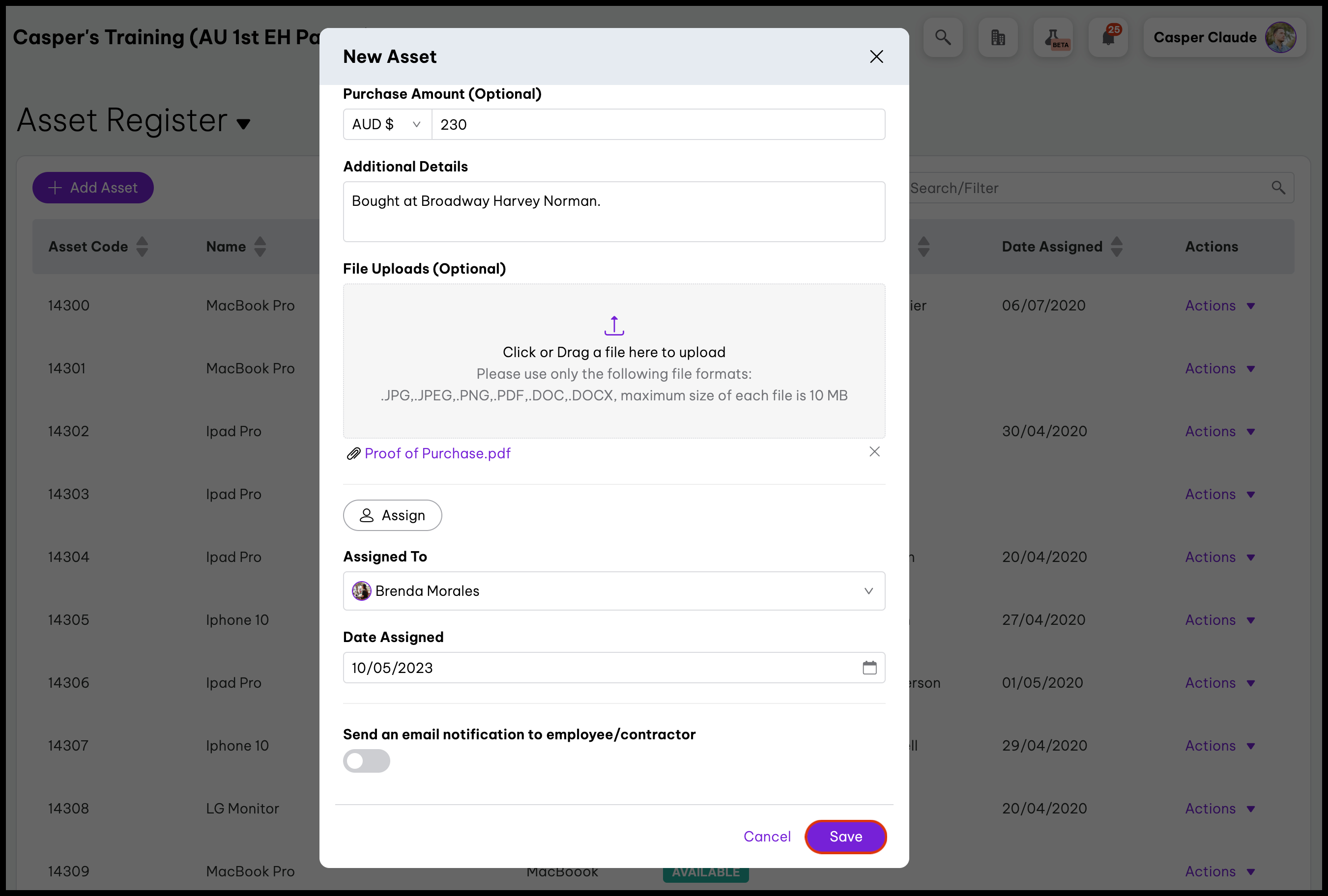This screenshot has width=1328, height=896.
Task: Open the notifications bell icon
Action: click(1108, 38)
